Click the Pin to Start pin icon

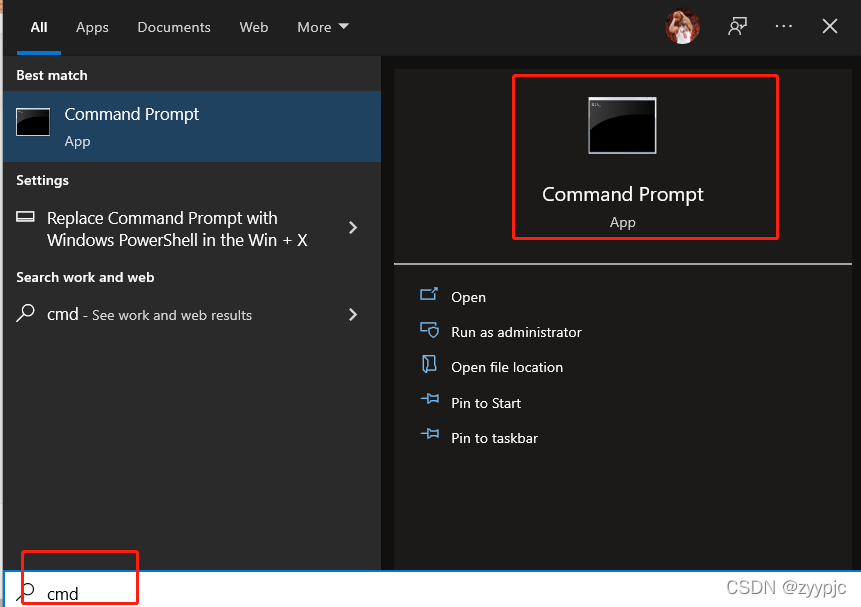click(430, 399)
